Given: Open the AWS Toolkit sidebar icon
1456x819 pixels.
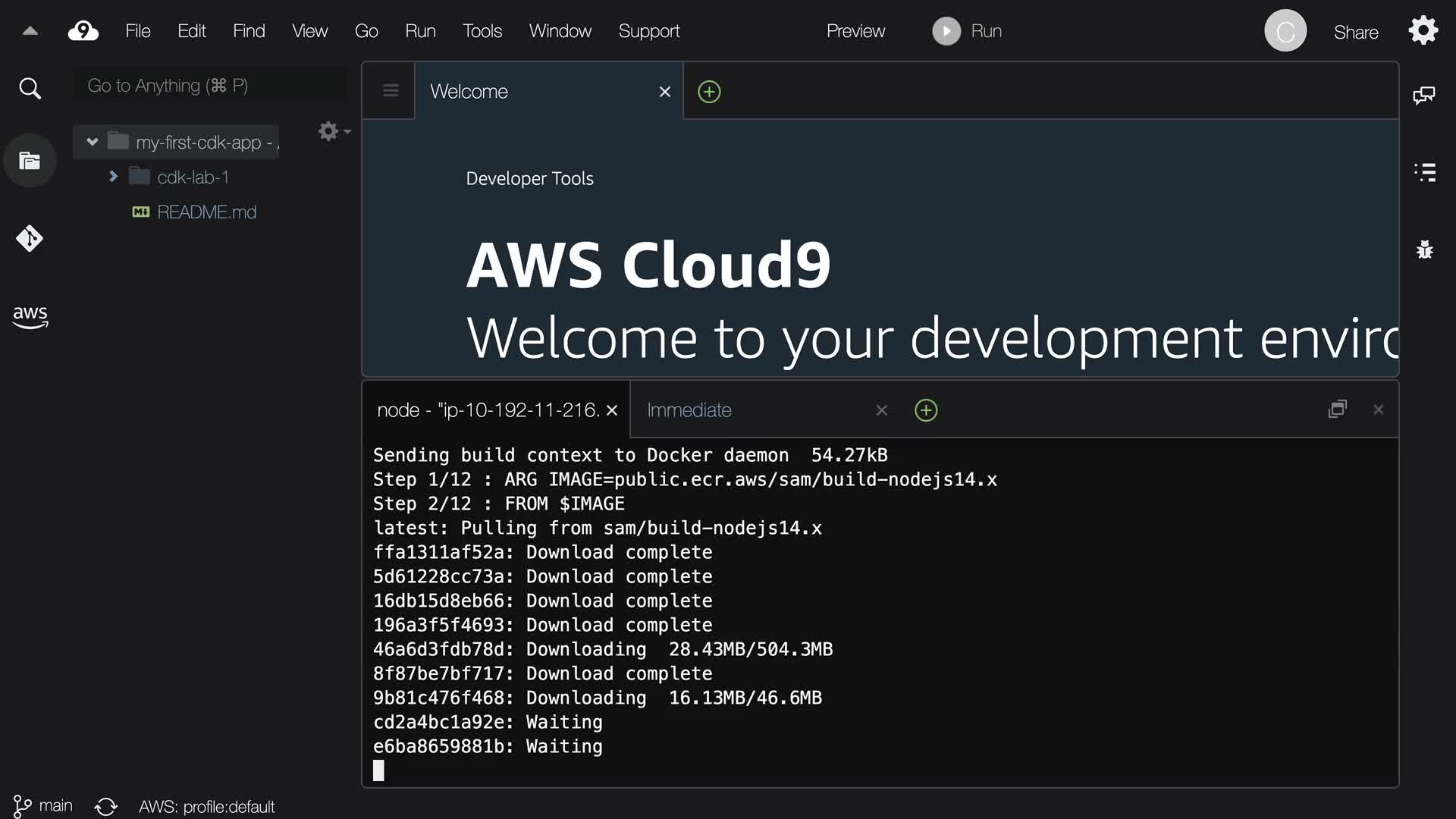Looking at the screenshot, I should point(30,316).
